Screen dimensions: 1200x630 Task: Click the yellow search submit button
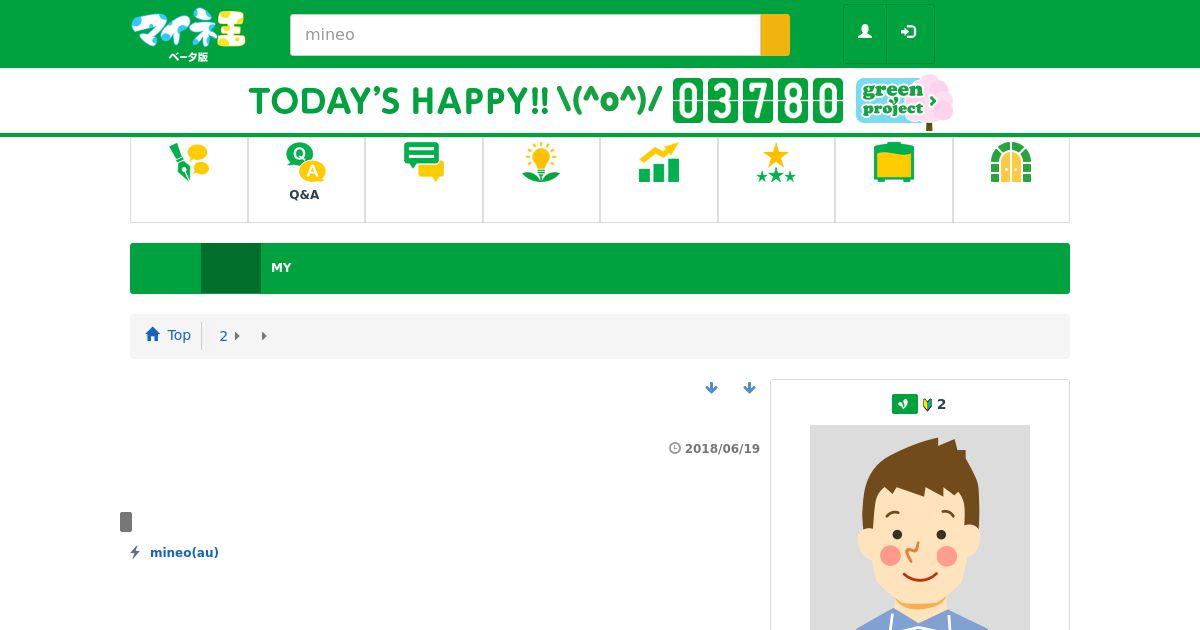click(x=775, y=35)
